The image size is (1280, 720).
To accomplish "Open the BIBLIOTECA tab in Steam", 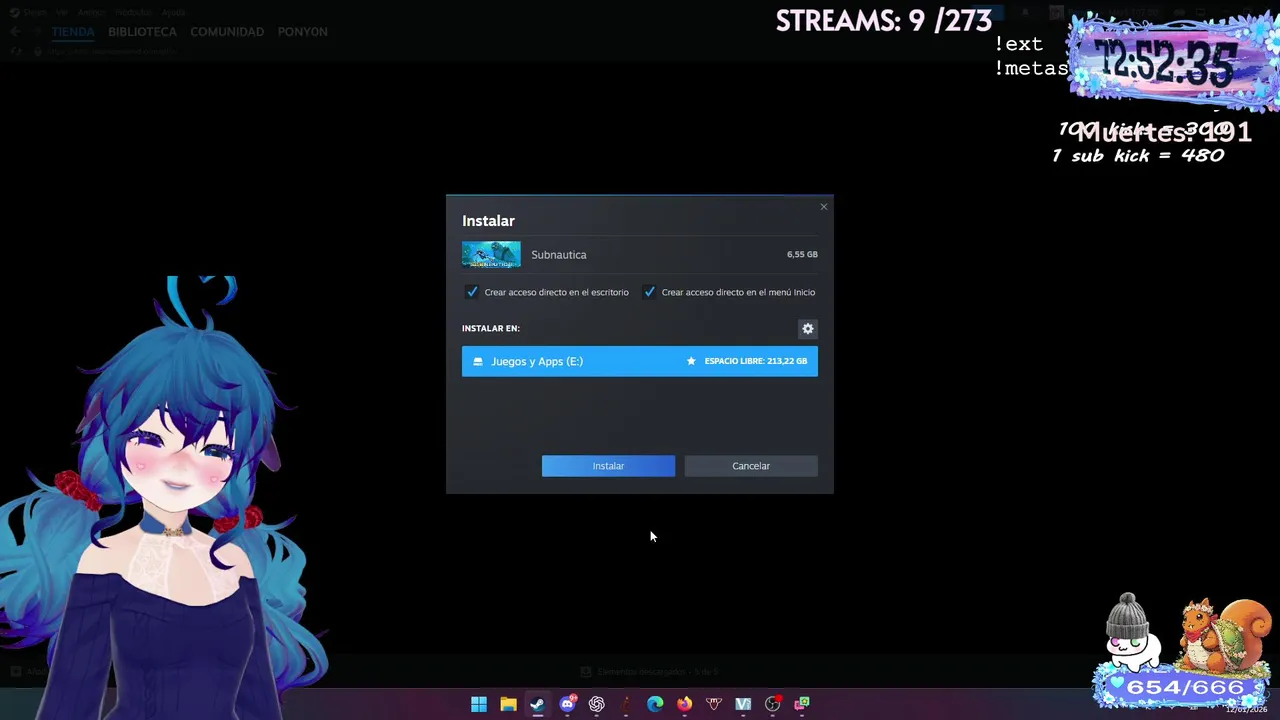I will click(x=142, y=32).
